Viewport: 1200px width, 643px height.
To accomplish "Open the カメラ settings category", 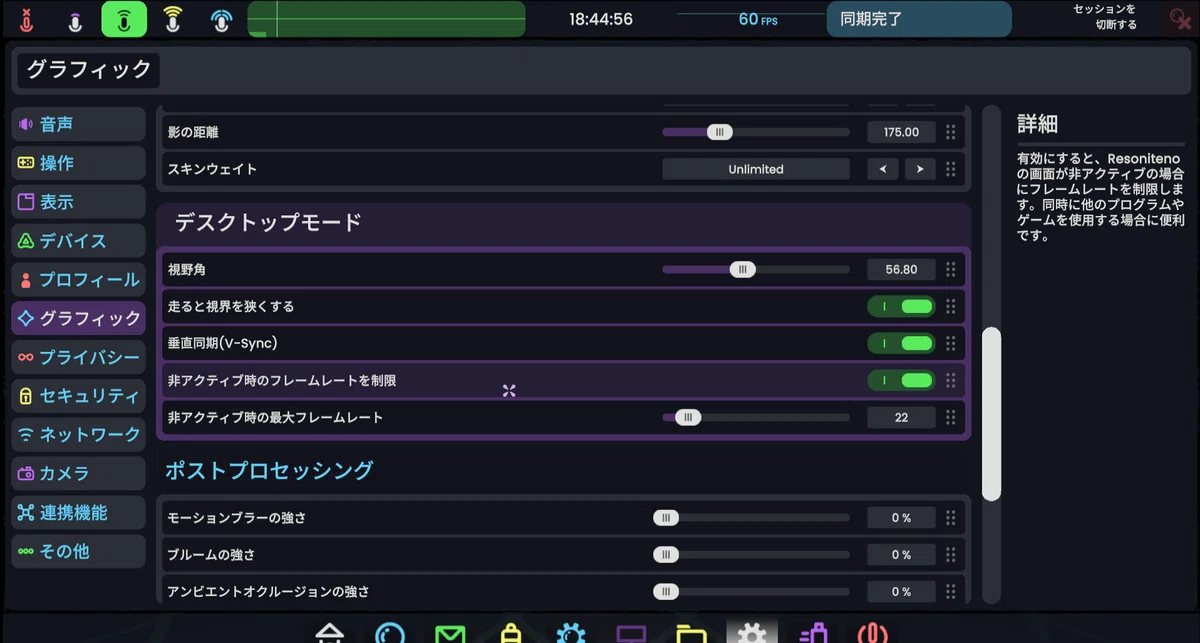I will [78, 473].
